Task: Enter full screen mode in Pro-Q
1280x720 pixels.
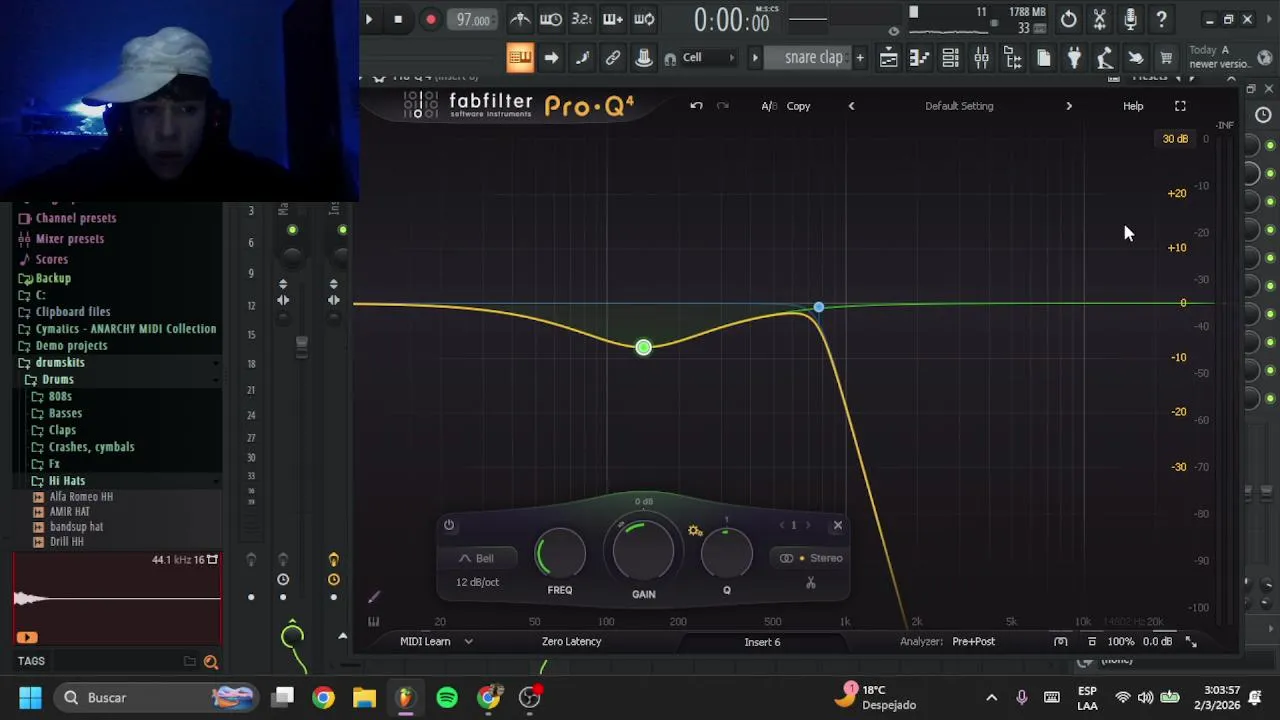Action: 1180,106
